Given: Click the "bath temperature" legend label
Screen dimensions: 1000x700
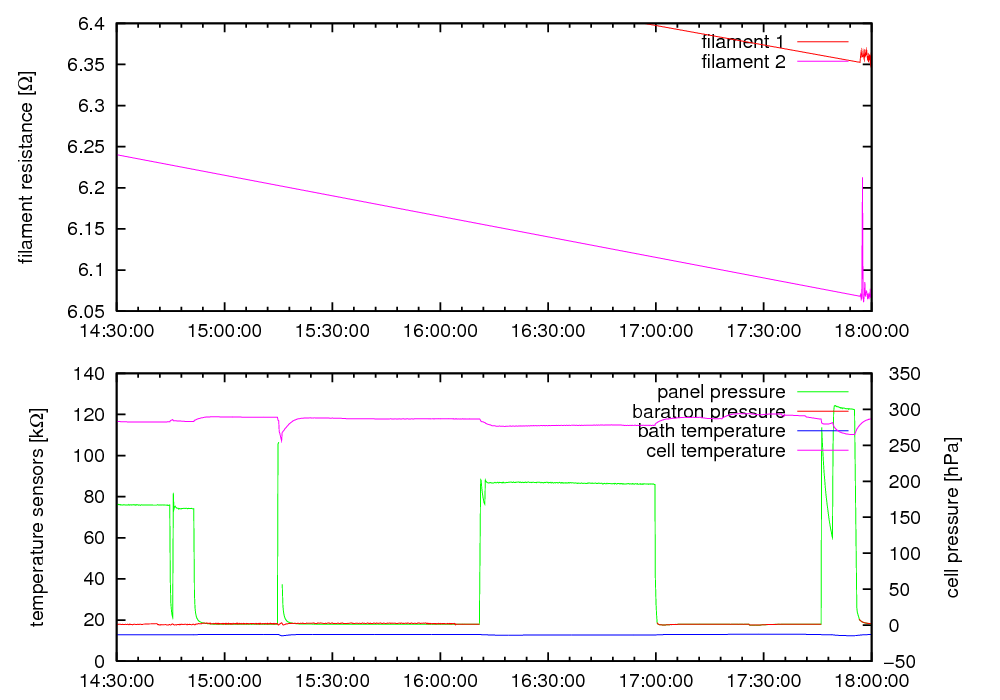Looking at the screenshot, I should [x=711, y=431].
